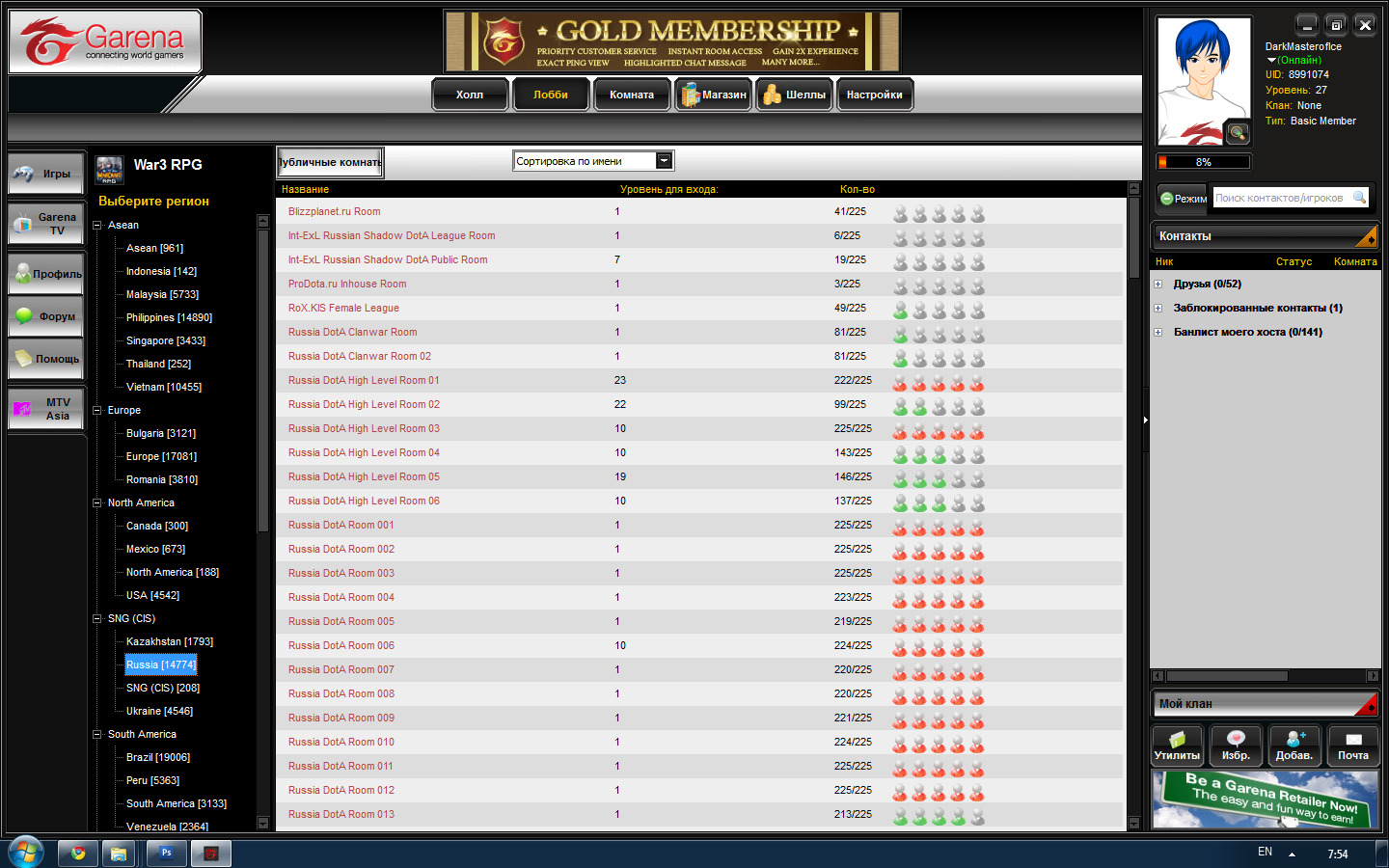Open the Garena Retailer advertisement
The width and height of the screenshot is (1389, 868).
(x=1266, y=800)
